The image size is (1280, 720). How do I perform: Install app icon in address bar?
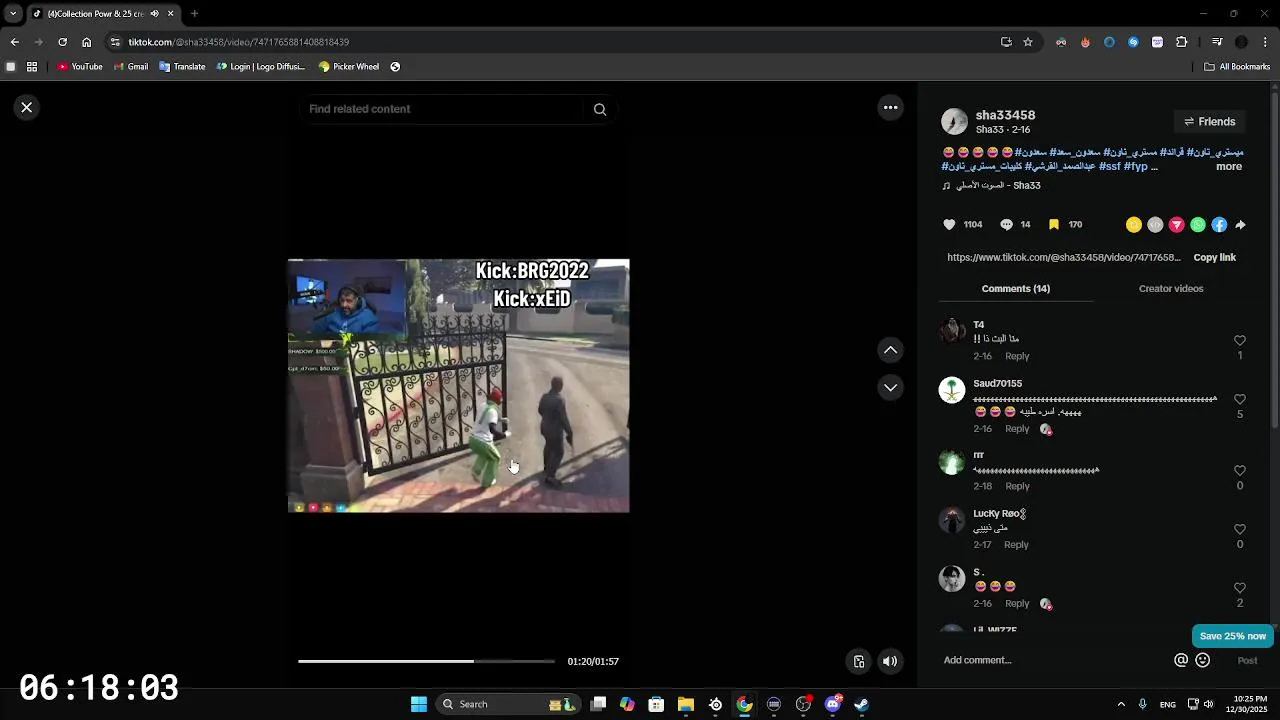click(x=1006, y=42)
